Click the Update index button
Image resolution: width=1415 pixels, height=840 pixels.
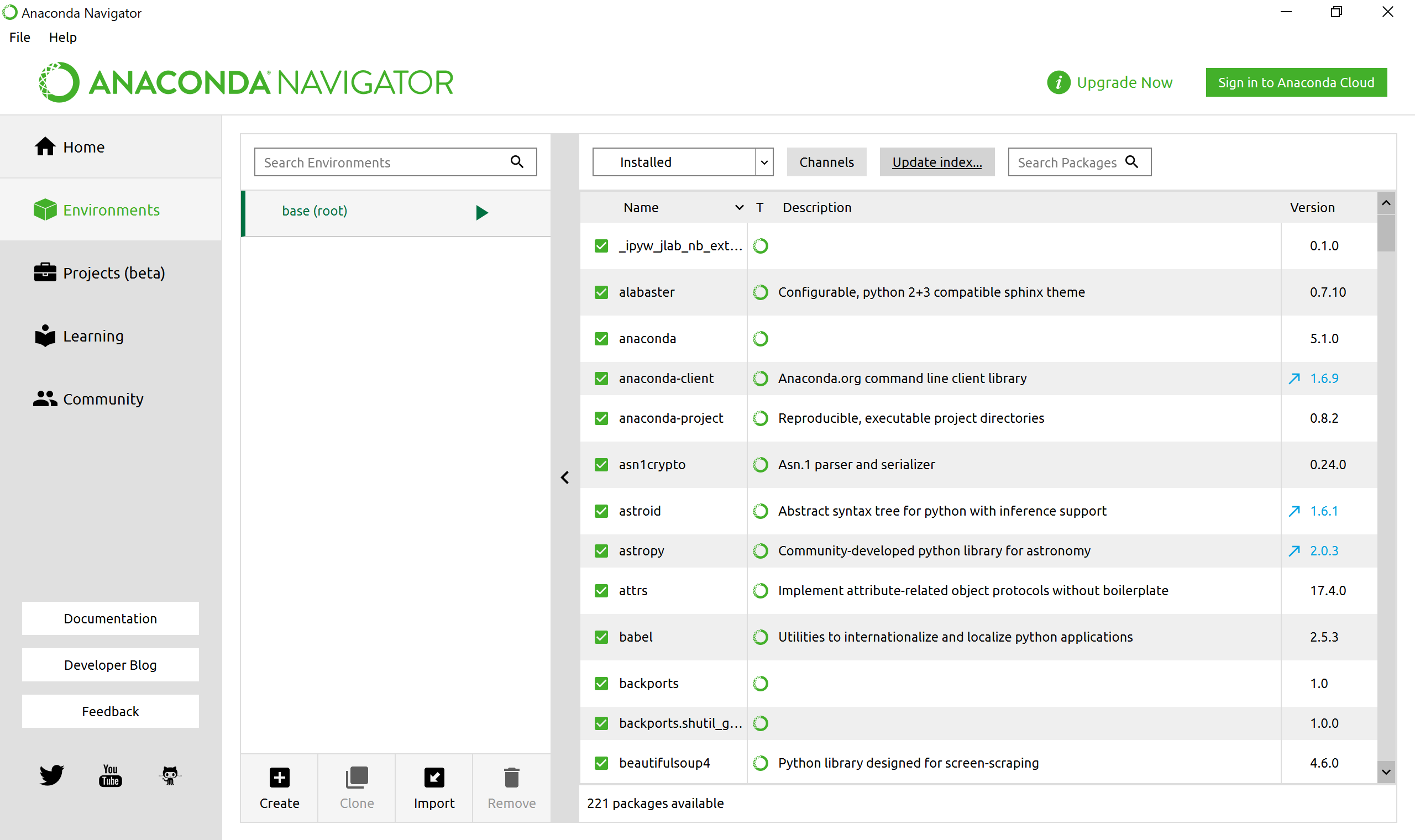click(x=937, y=162)
